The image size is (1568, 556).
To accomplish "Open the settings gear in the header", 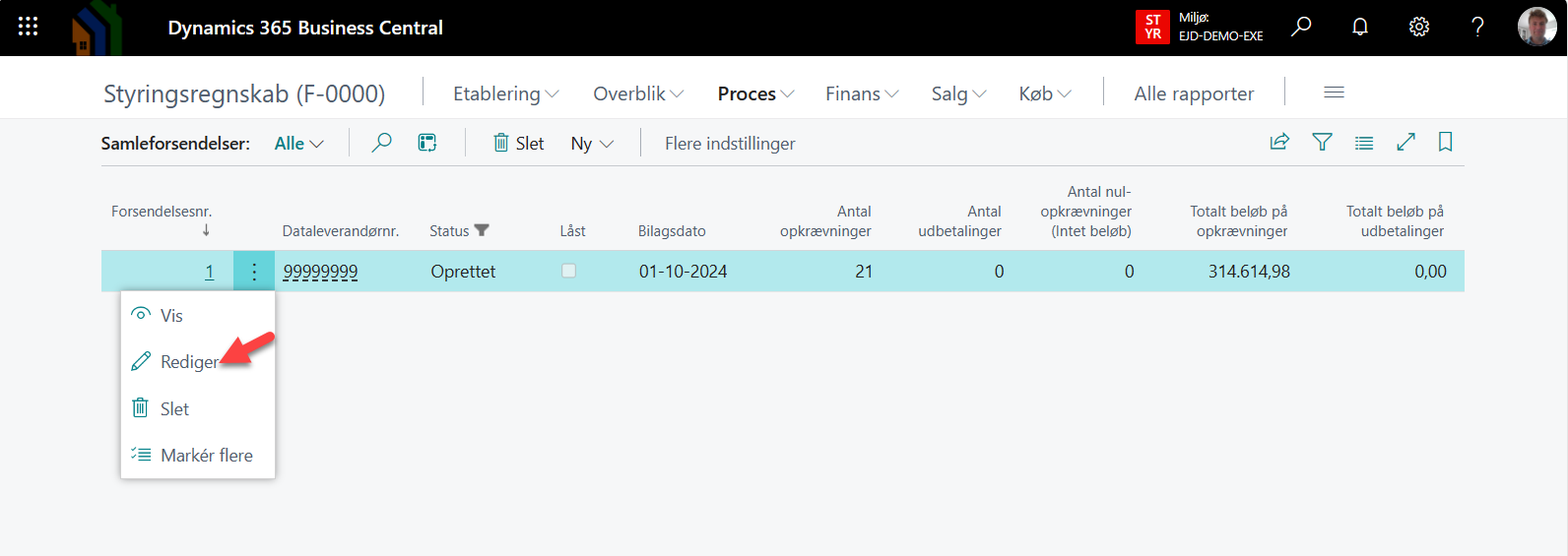I will [x=1418, y=27].
